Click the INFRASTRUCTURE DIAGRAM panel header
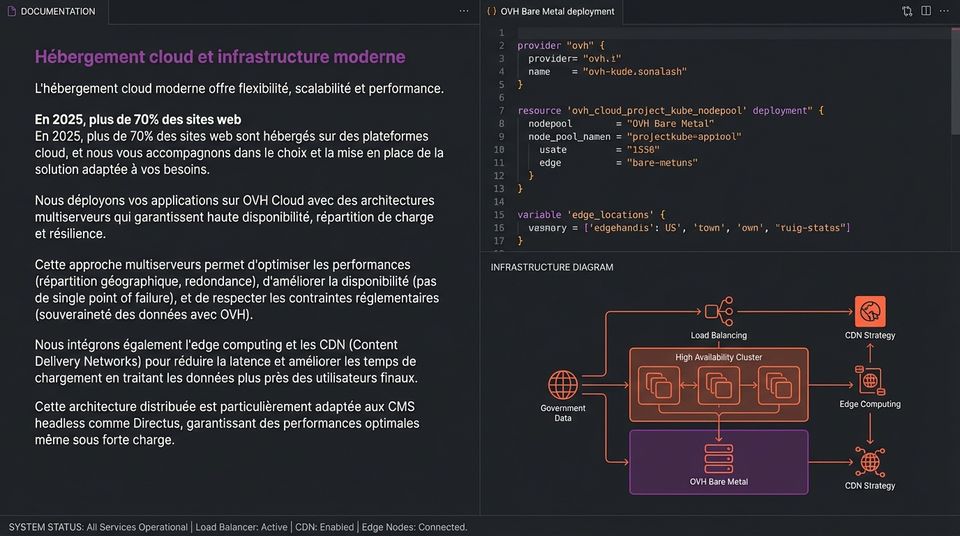The width and height of the screenshot is (960, 536). click(x=552, y=267)
